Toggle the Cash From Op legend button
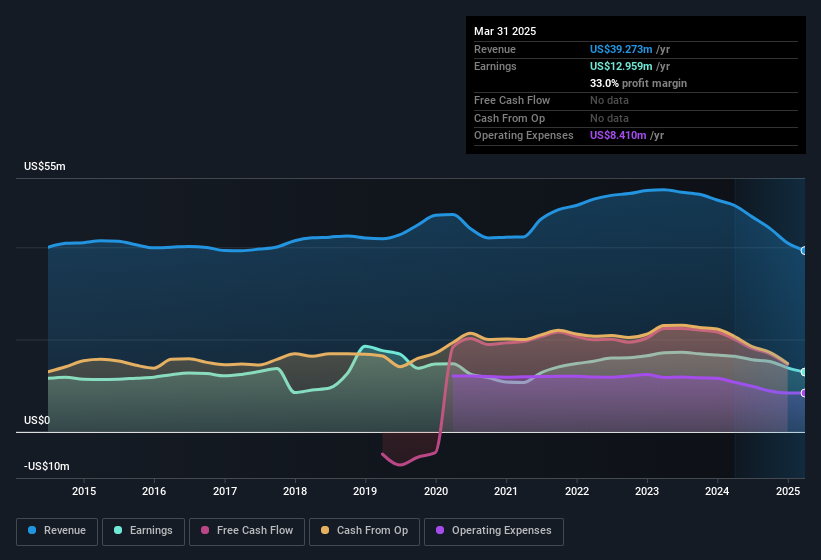Image resolution: width=821 pixels, height=560 pixels. pyautogui.click(x=364, y=531)
